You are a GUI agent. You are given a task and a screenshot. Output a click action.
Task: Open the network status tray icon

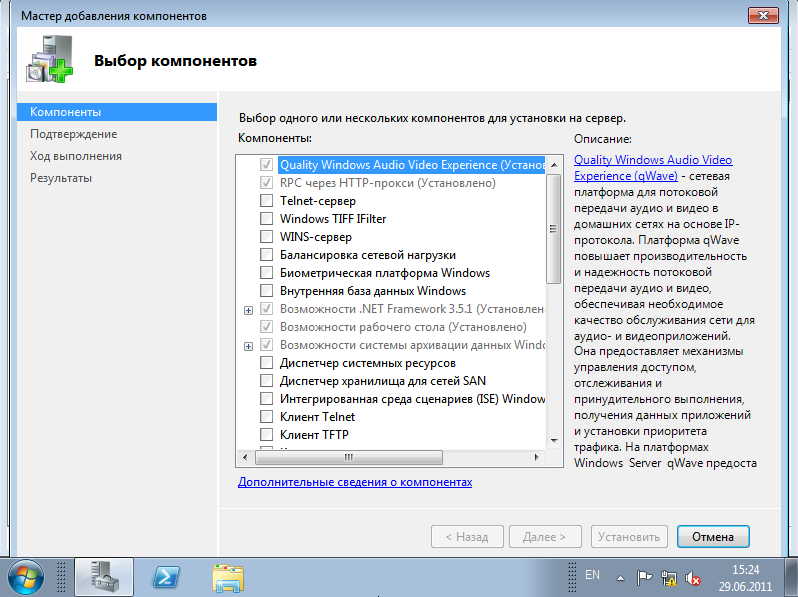click(669, 578)
